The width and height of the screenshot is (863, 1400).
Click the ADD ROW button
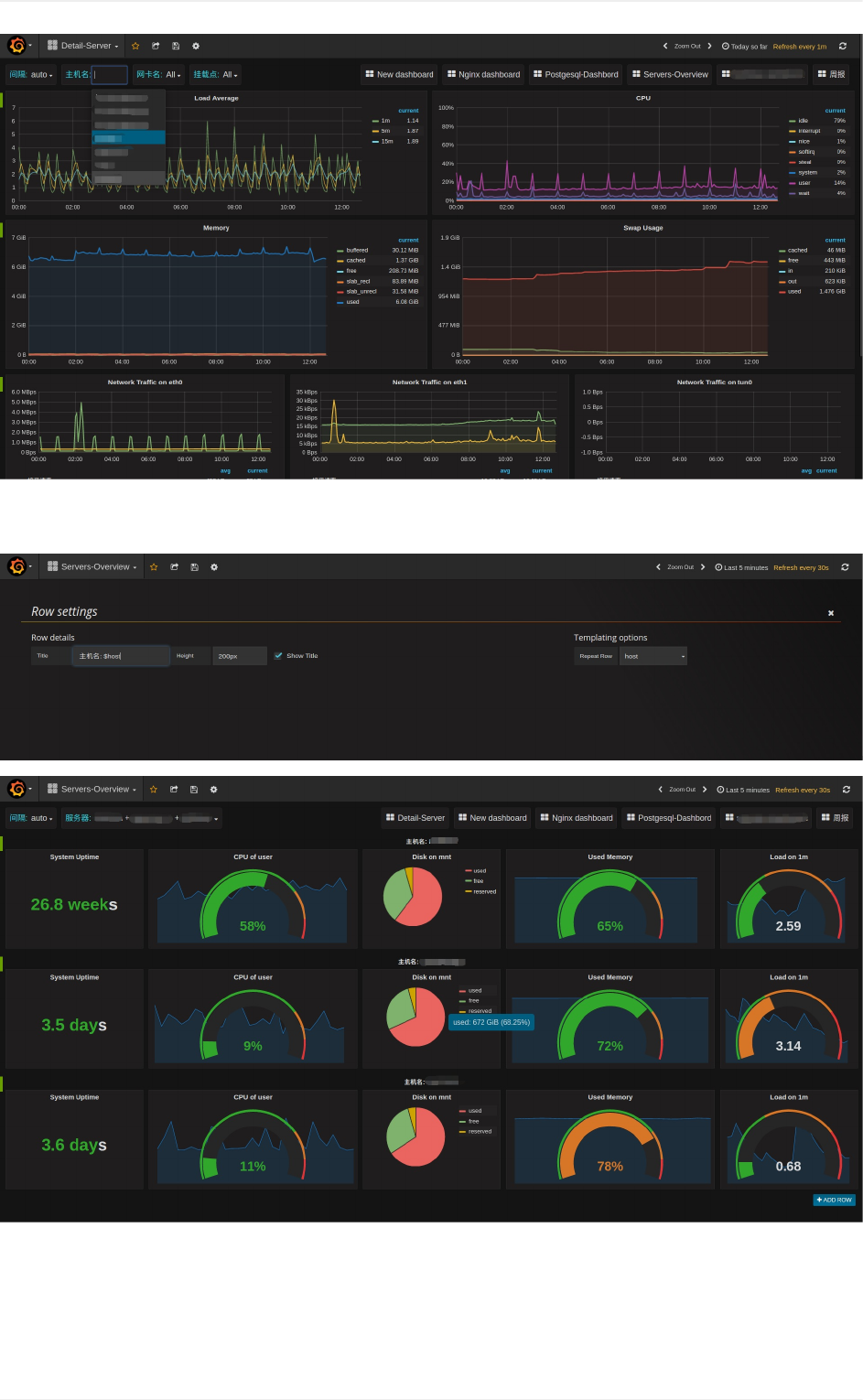(x=835, y=1200)
